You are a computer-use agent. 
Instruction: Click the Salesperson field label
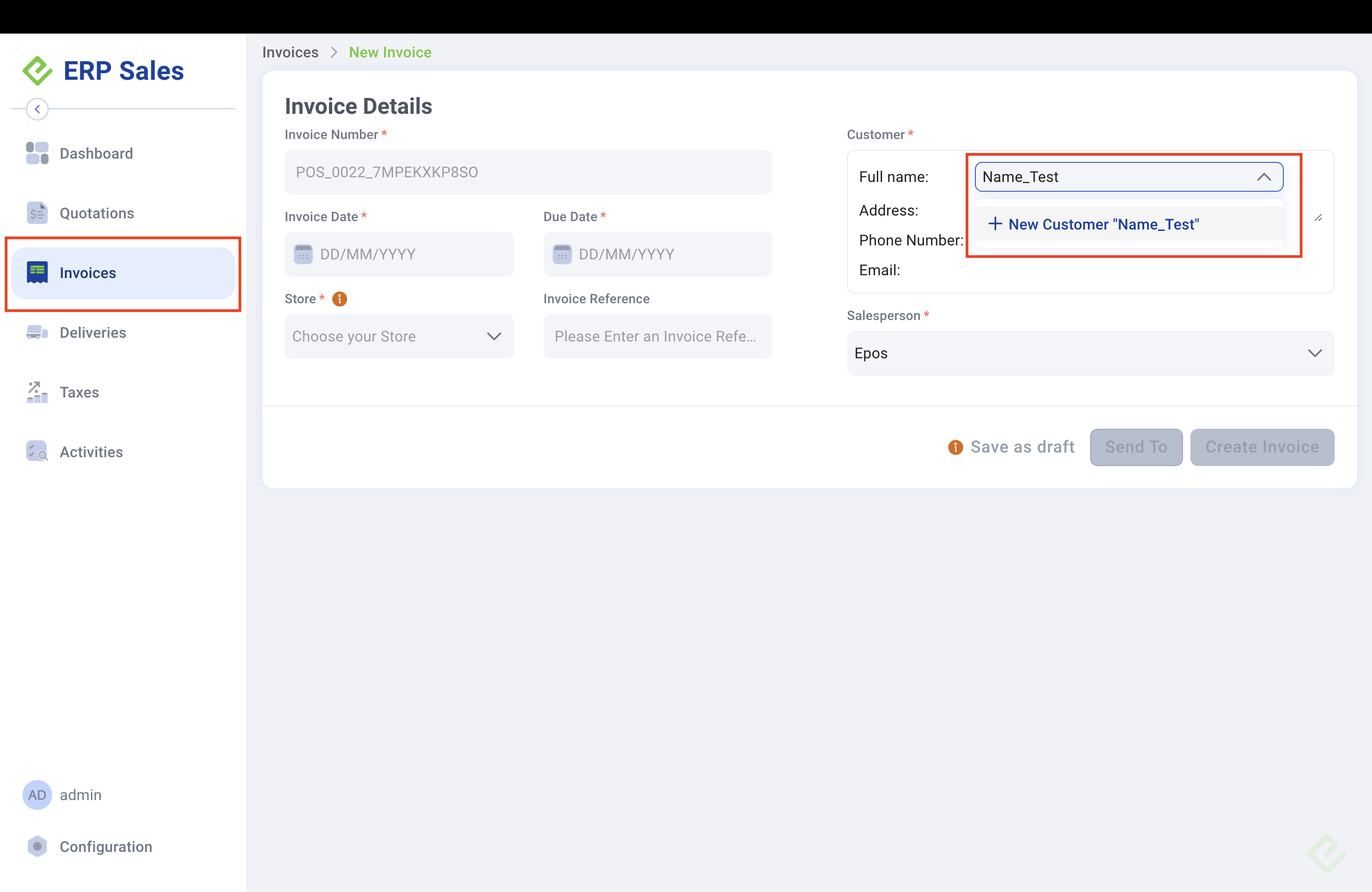[x=883, y=316]
